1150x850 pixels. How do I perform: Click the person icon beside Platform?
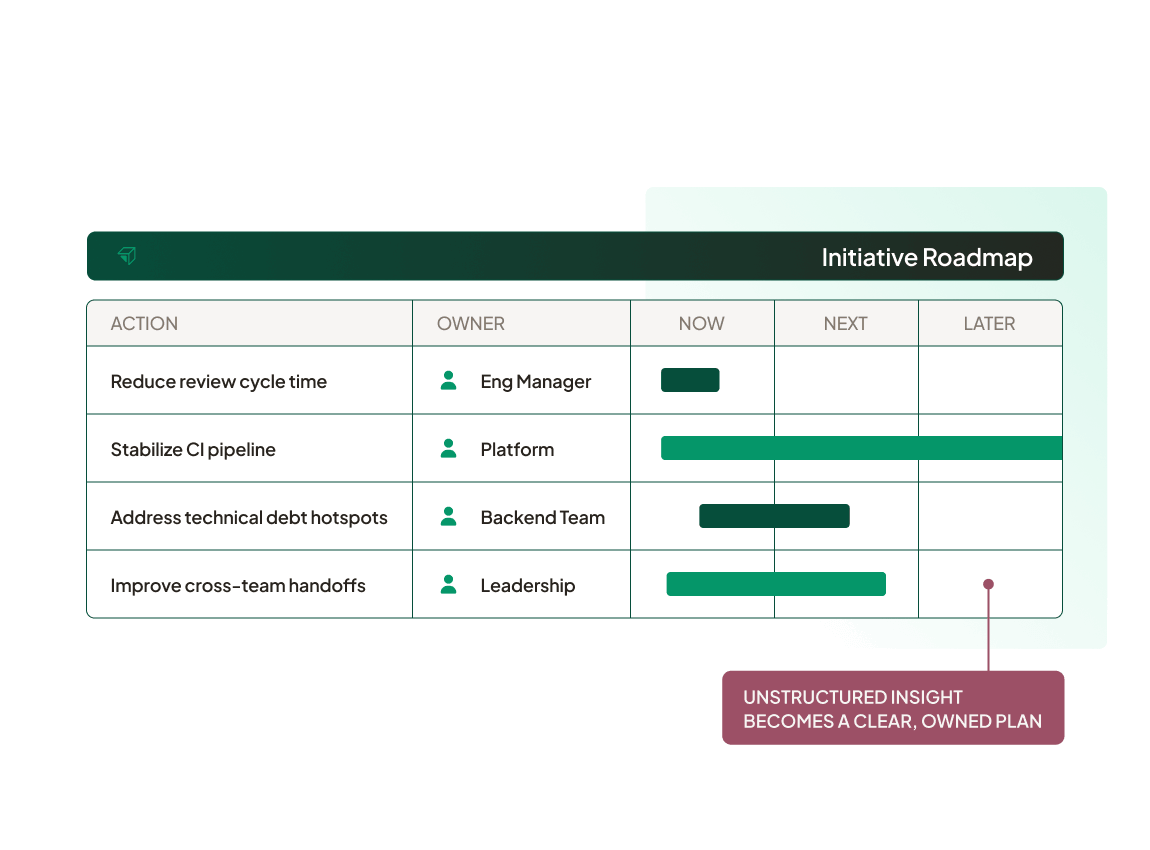pyautogui.click(x=449, y=449)
